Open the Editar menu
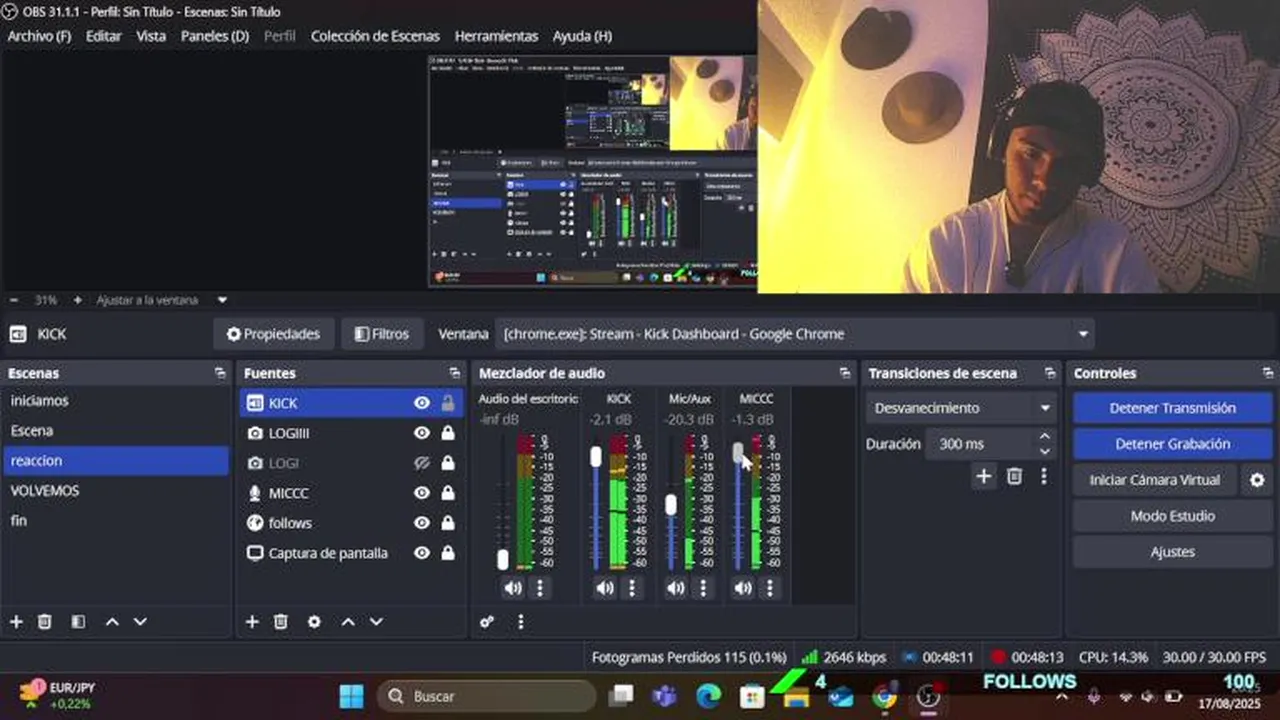The image size is (1280, 720). [104, 36]
